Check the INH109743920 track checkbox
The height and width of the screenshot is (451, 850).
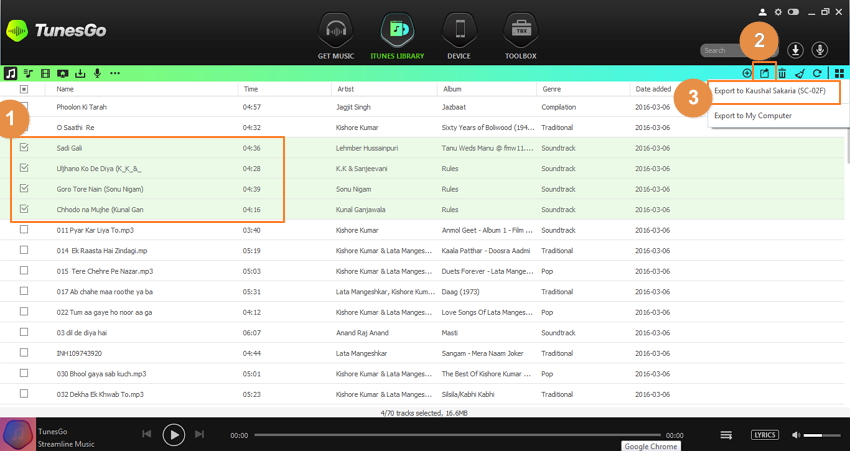pos(24,352)
